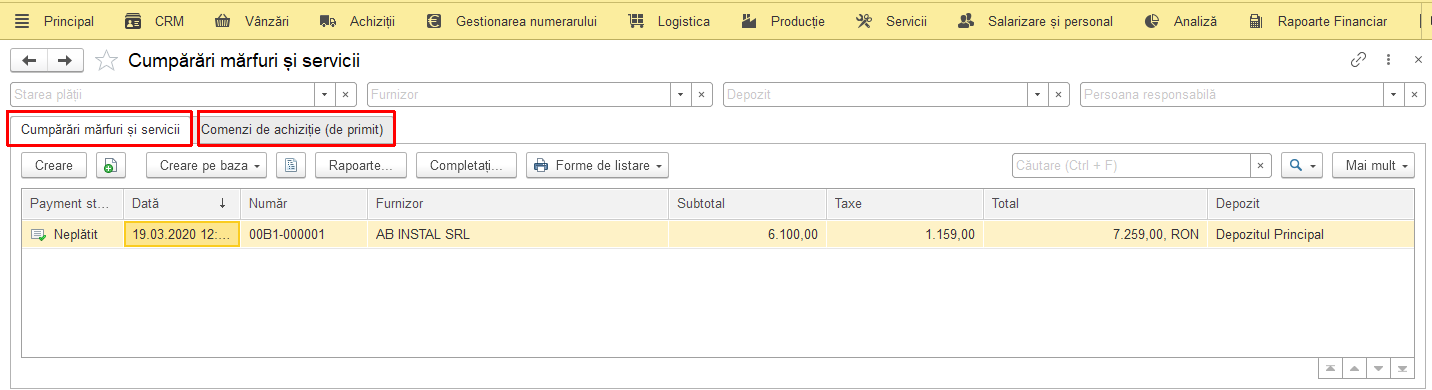1432x390 pixels.
Task: Open the Creare pe baza dropdown
Action: point(206,165)
